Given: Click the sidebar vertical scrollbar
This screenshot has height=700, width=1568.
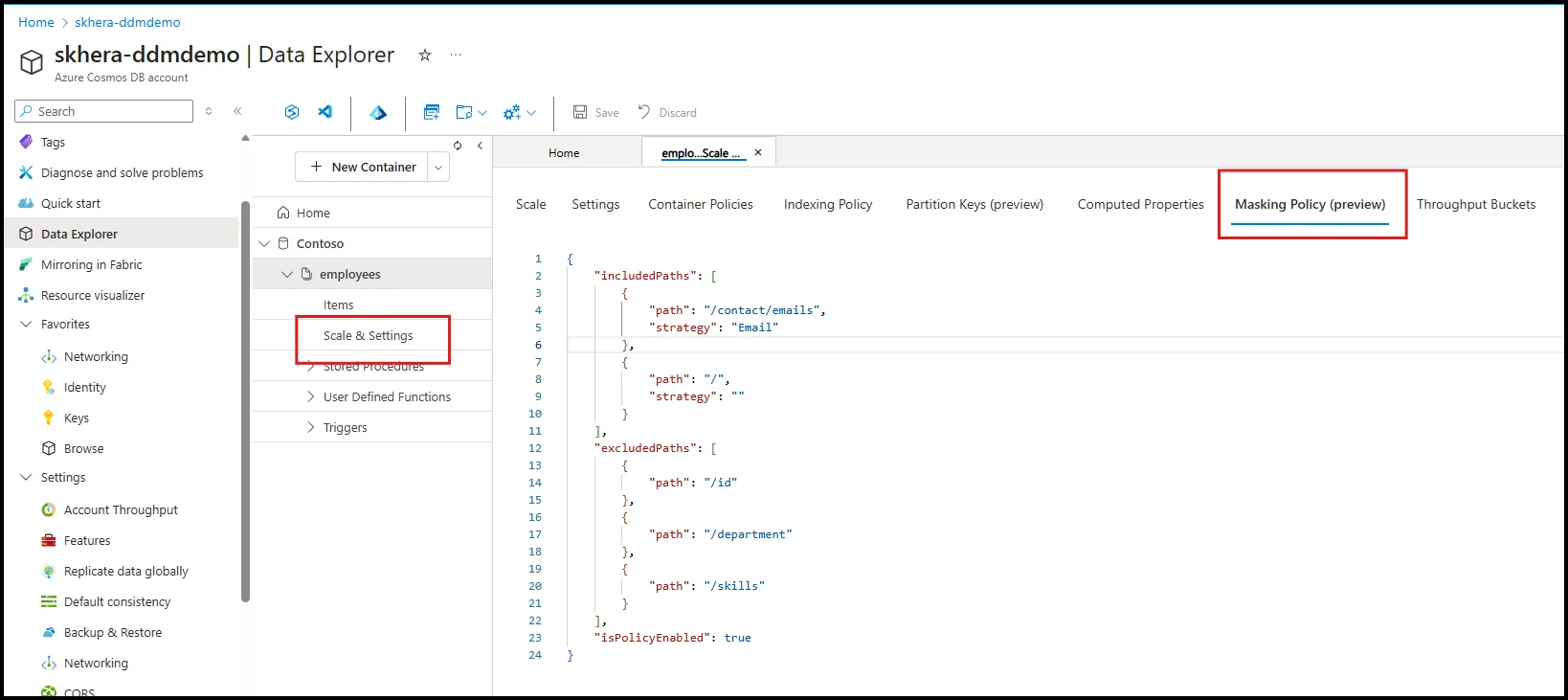Looking at the screenshot, I should 245,402.
